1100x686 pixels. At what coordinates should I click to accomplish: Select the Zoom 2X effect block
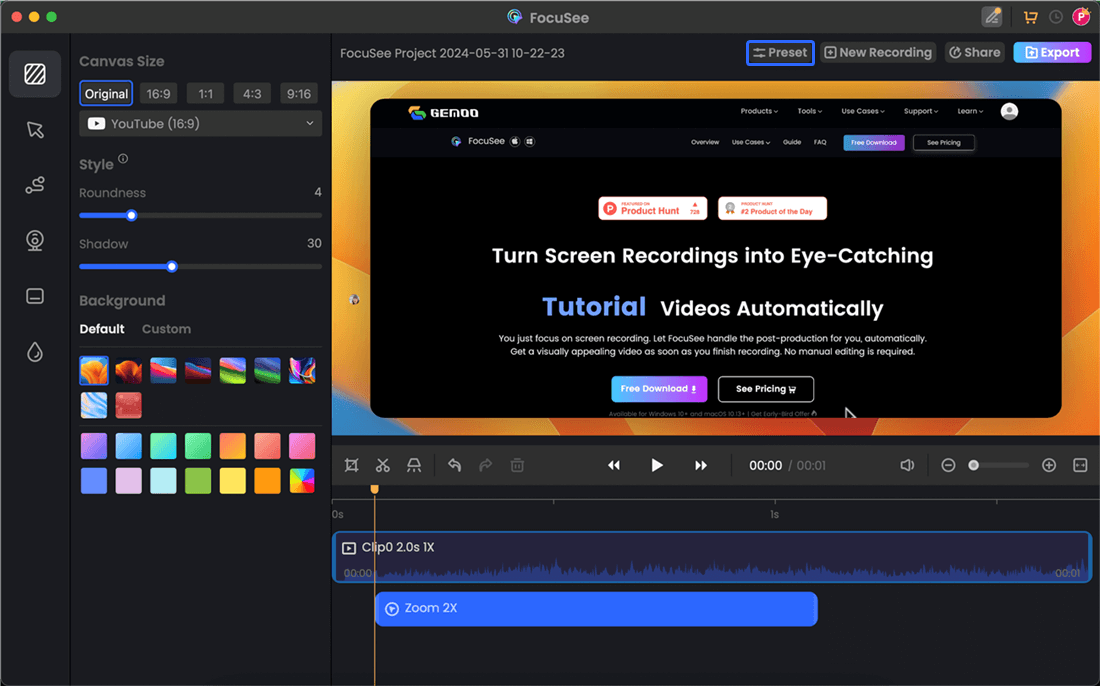tap(596, 609)
